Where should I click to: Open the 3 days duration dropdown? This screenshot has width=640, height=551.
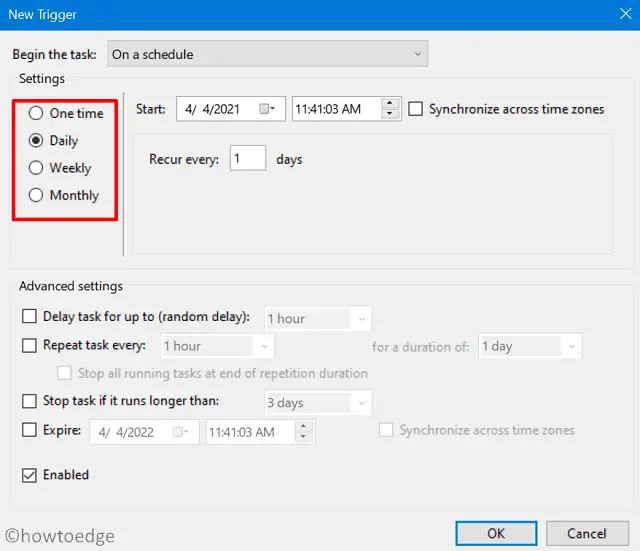318,403
